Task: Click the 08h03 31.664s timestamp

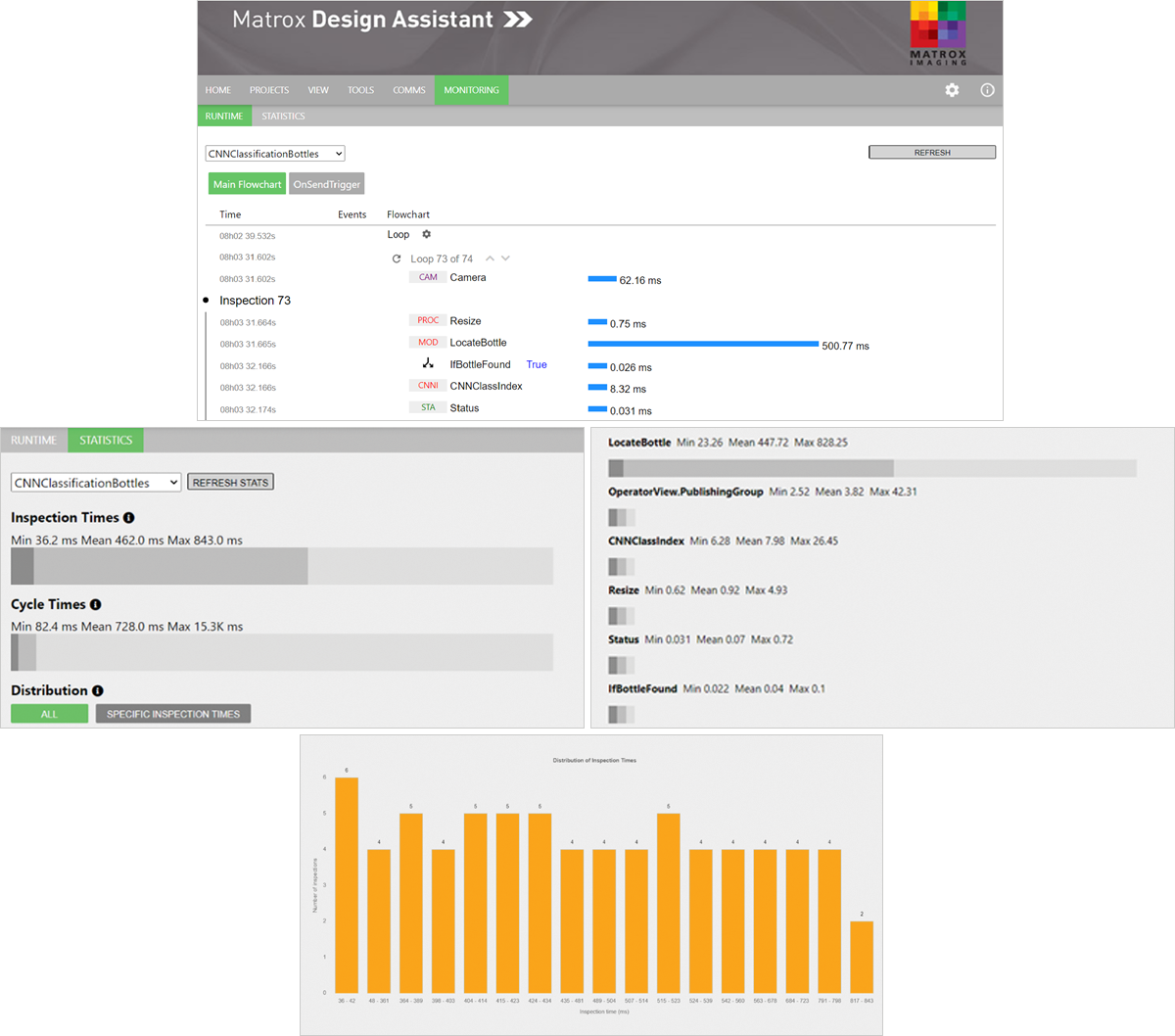Action: (x=248, y=322)
